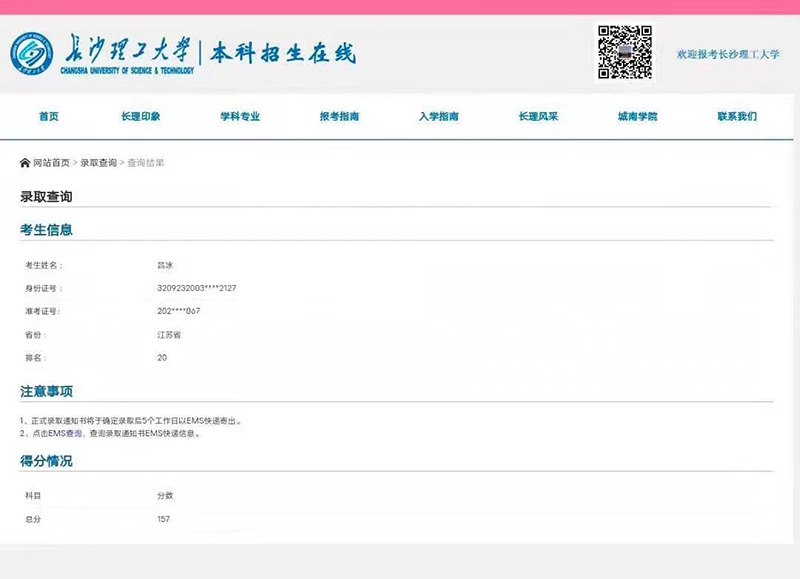This screenshot has height=579, width=800.
Task: Click the 总分 row label
Action: click(33, 519)
